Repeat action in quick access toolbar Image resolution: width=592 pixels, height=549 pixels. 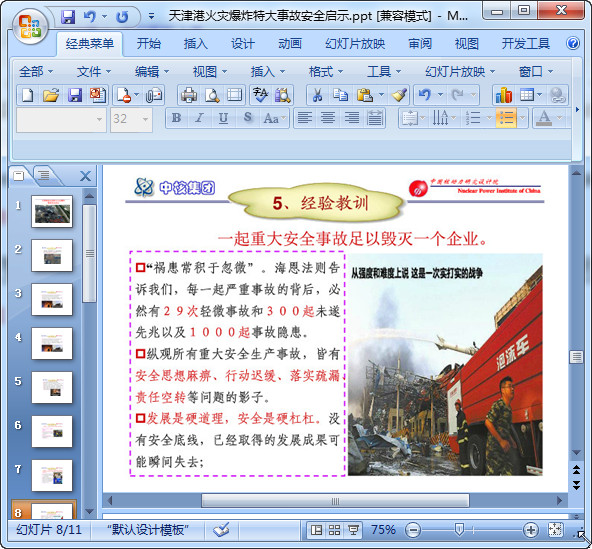pyautogui.click(x=122, y=17)
